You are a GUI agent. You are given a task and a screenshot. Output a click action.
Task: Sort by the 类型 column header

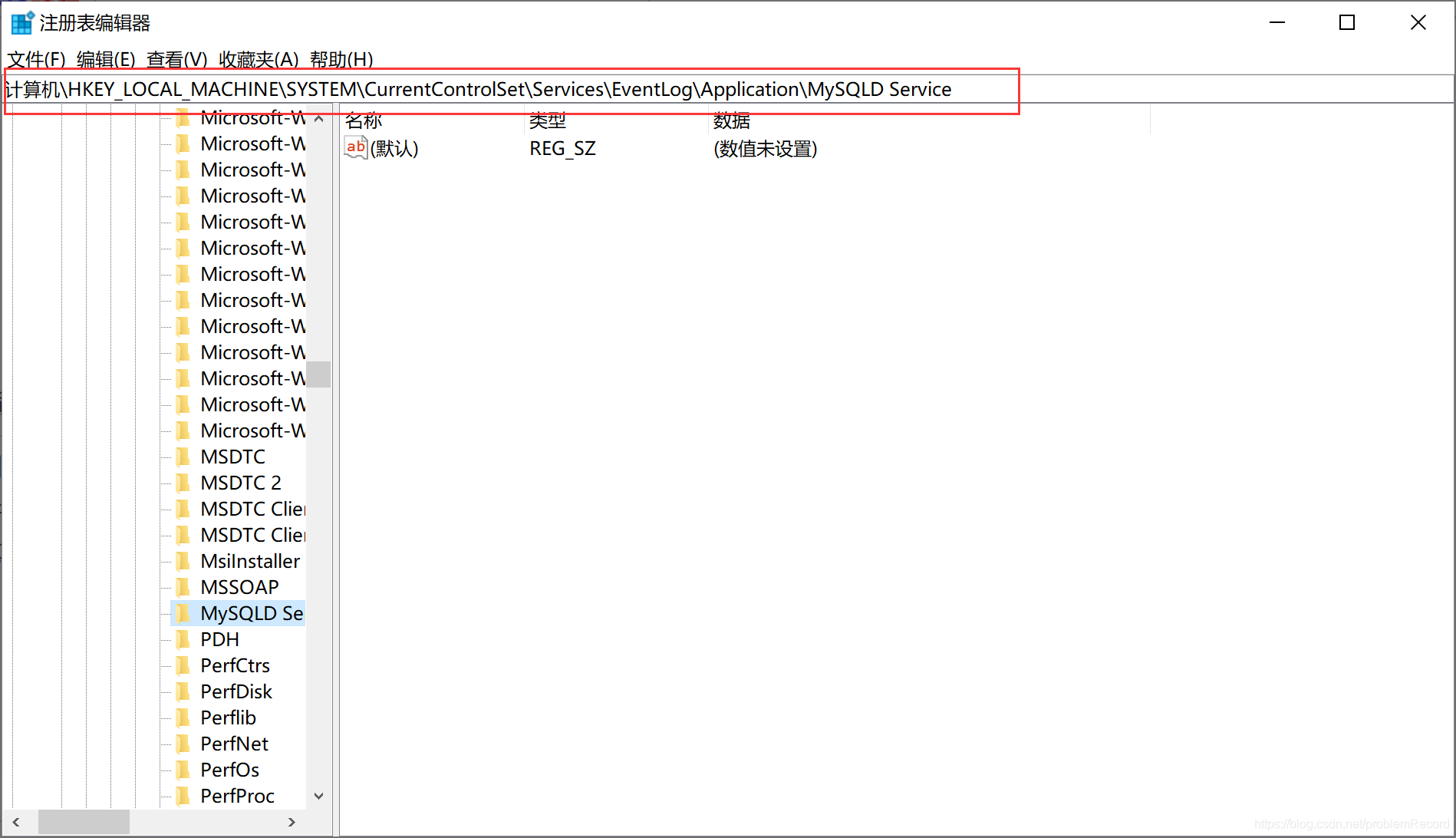[x=617, y=120]
